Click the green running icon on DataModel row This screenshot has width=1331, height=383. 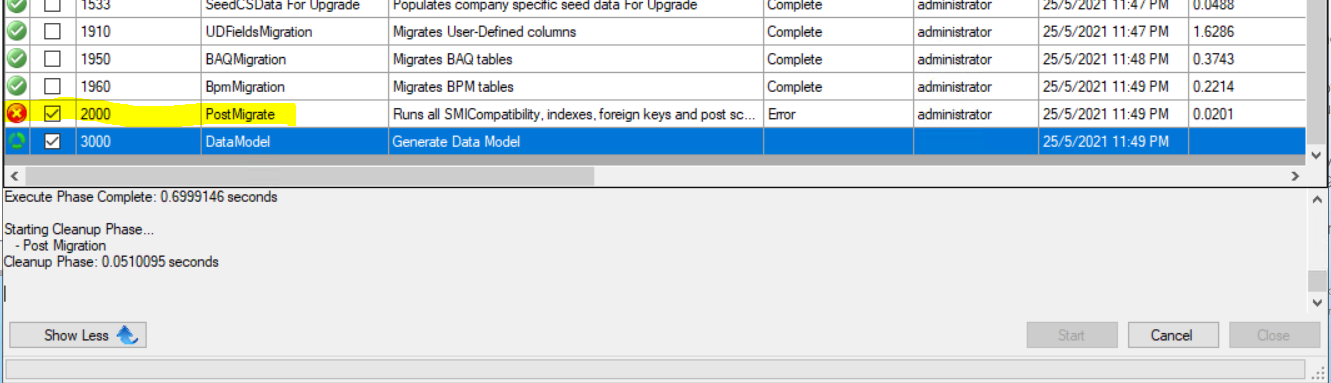pos(16,142)
